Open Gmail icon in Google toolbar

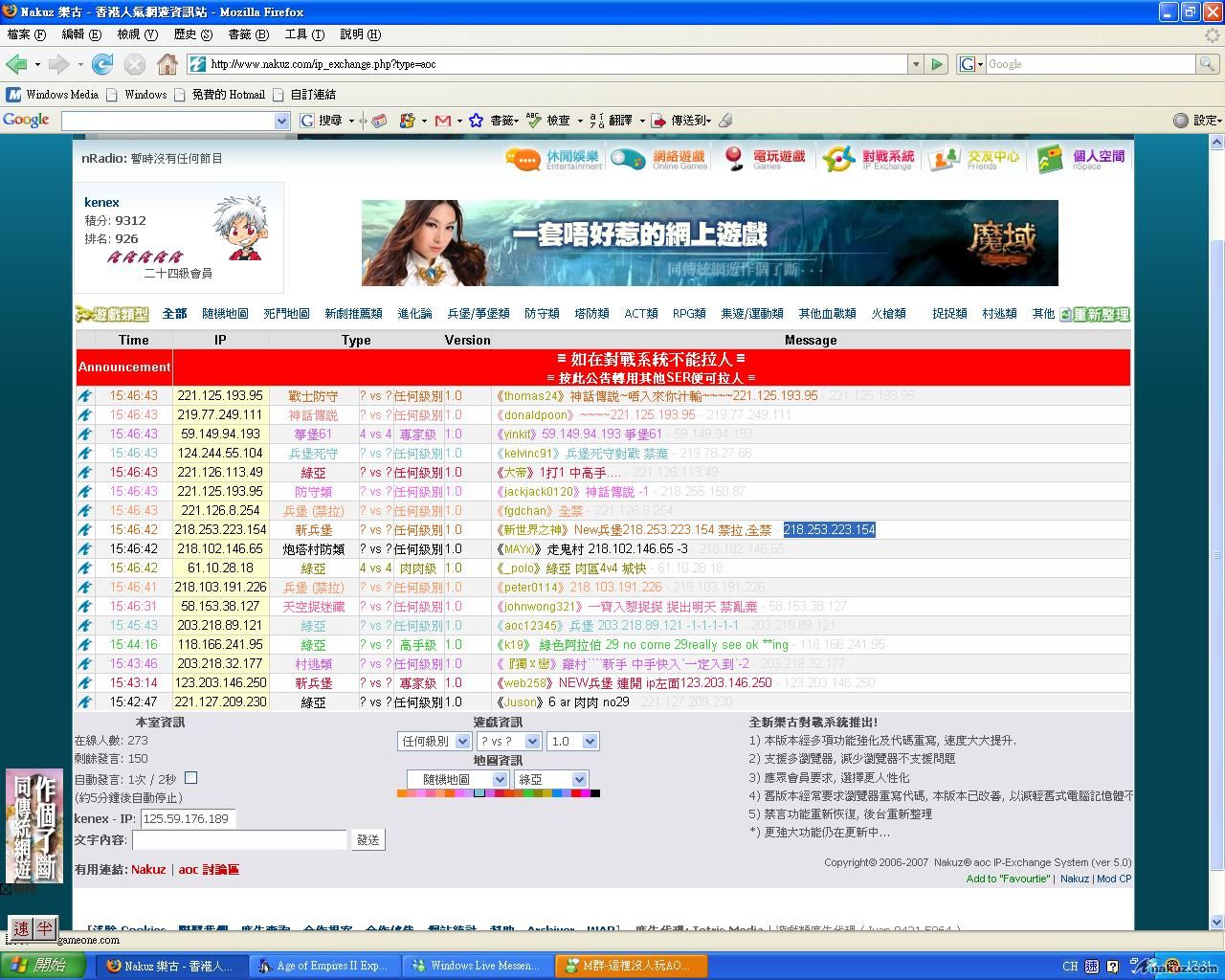pyautogui.click(x=442, y=121)
